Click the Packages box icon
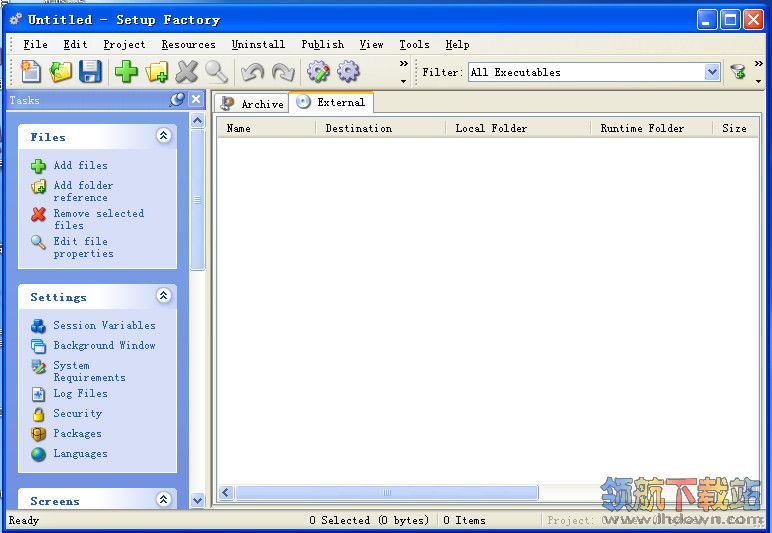 [38, 434]
